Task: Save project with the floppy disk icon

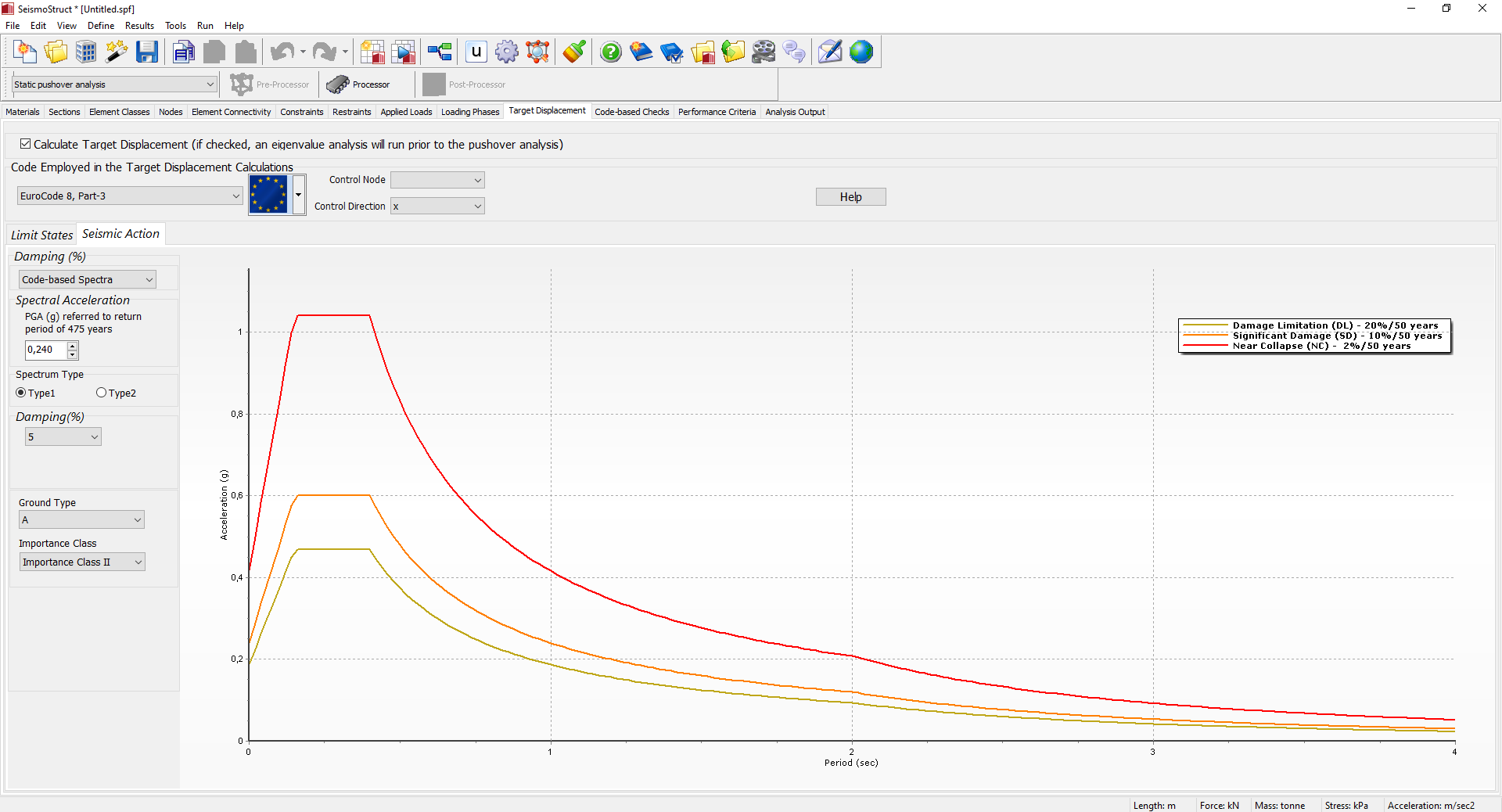Action: click(147, 52)
